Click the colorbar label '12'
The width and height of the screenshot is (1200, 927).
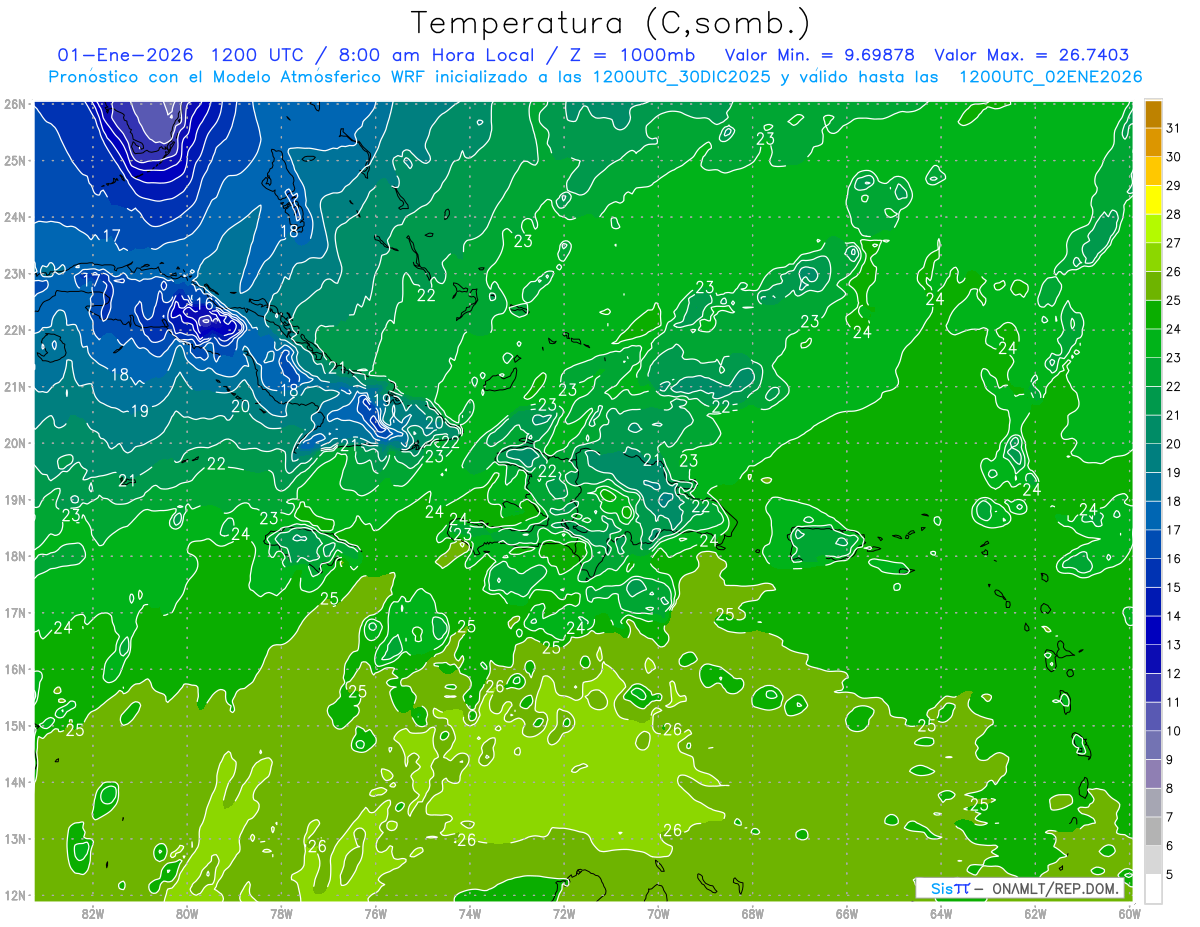[1173, 674]
